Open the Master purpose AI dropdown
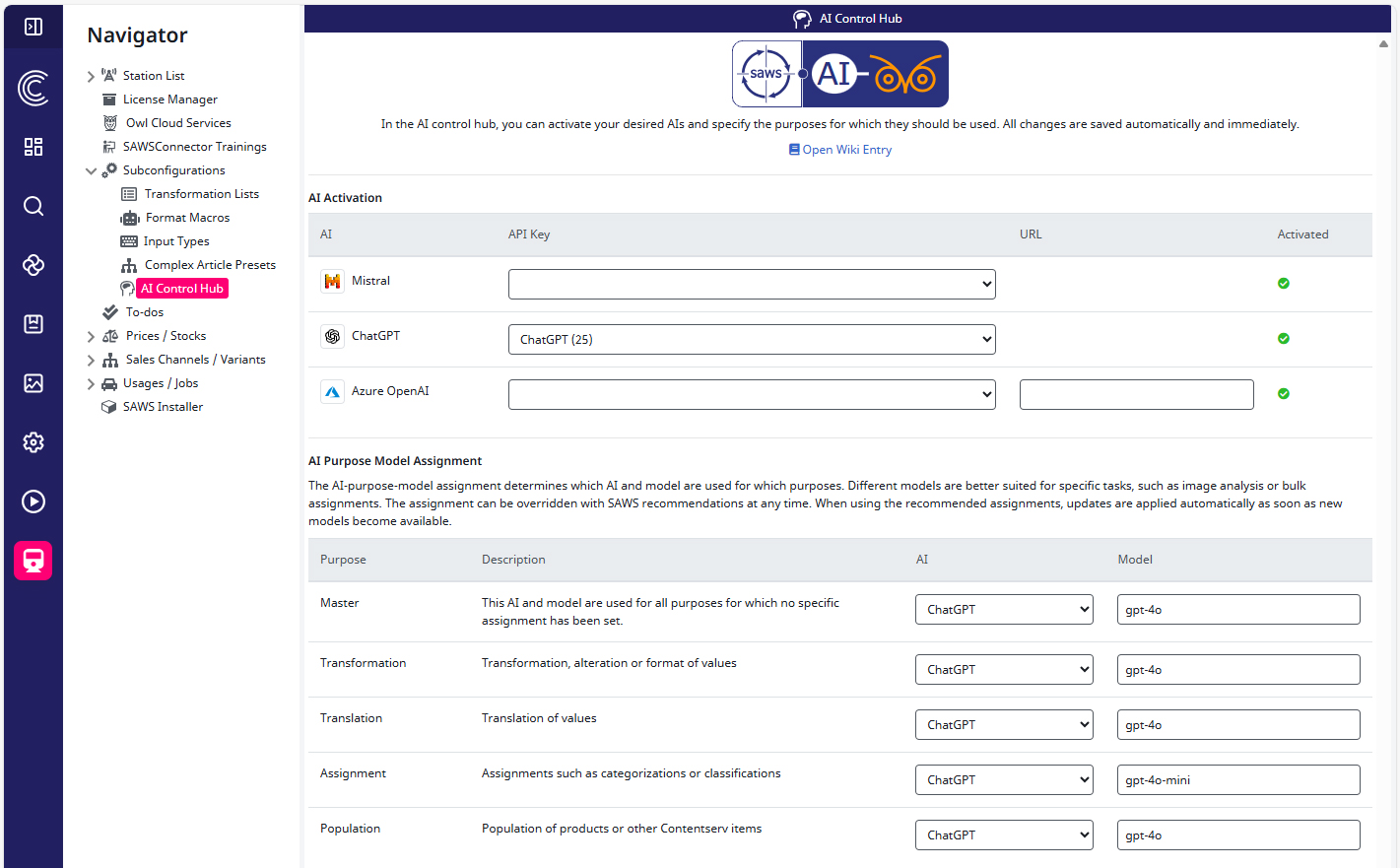This screenshot has width=1400, height=868. pyautogui.click(x=1004, y=609)
